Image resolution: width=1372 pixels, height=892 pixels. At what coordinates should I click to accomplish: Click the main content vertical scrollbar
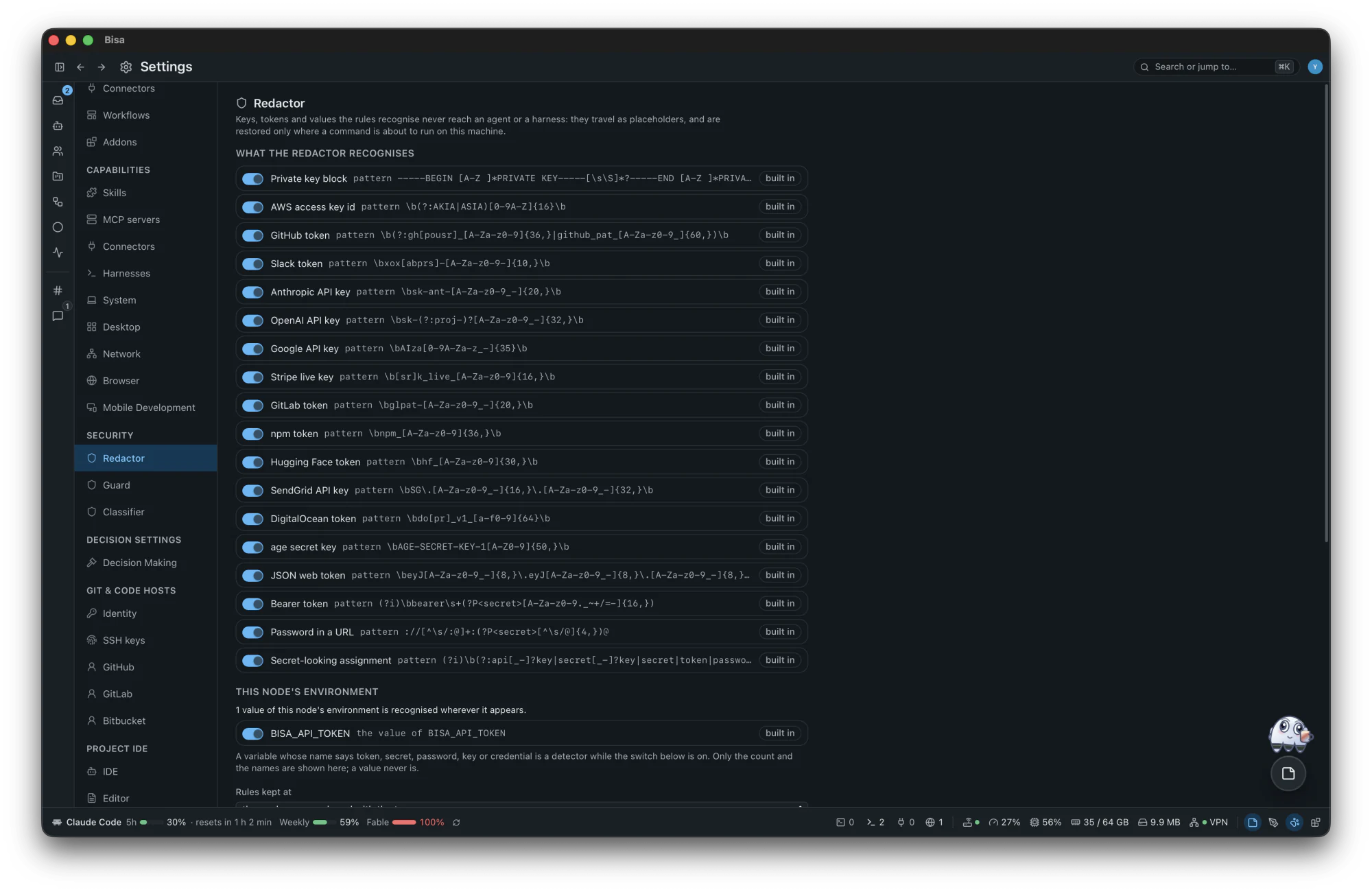click(1326, 314)
